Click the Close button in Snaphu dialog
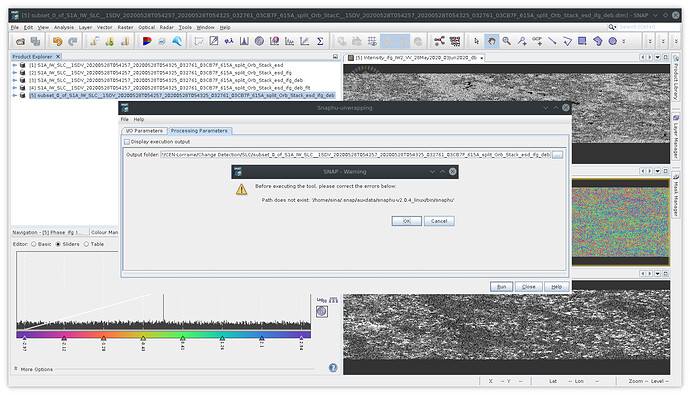 528,287
